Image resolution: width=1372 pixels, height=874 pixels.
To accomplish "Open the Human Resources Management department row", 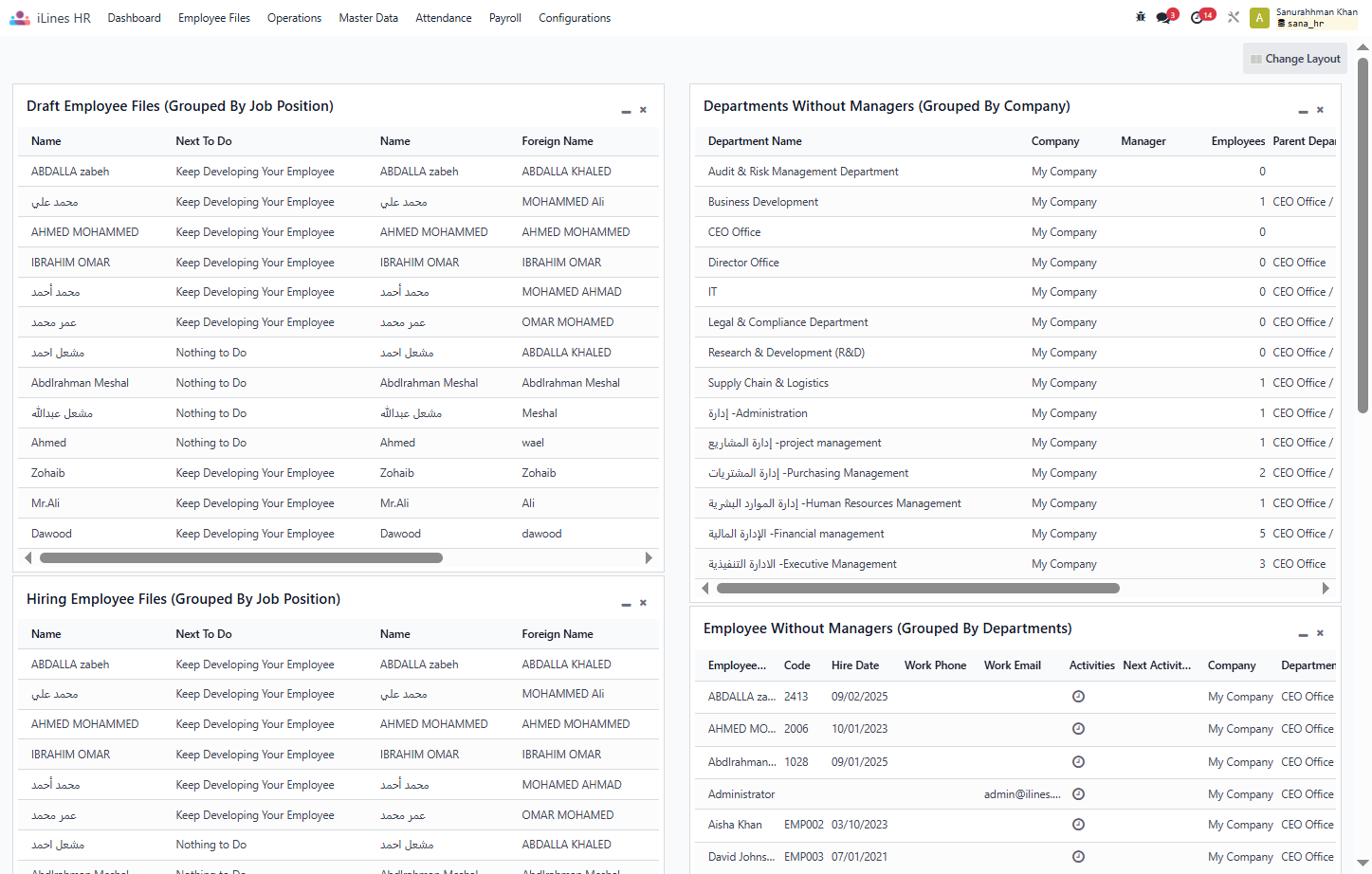I will (1017, 503).
